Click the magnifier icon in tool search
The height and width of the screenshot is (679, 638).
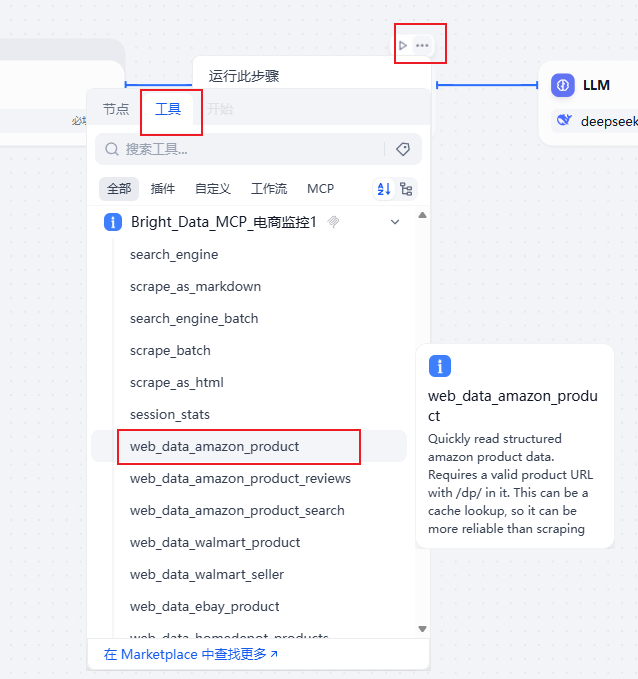112,149
